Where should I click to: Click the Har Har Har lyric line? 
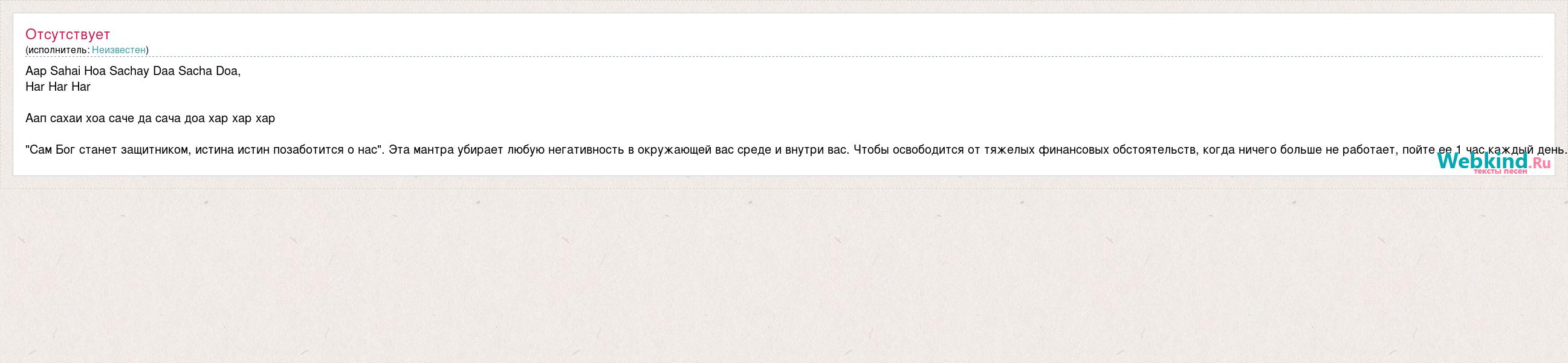click(58, 87)
